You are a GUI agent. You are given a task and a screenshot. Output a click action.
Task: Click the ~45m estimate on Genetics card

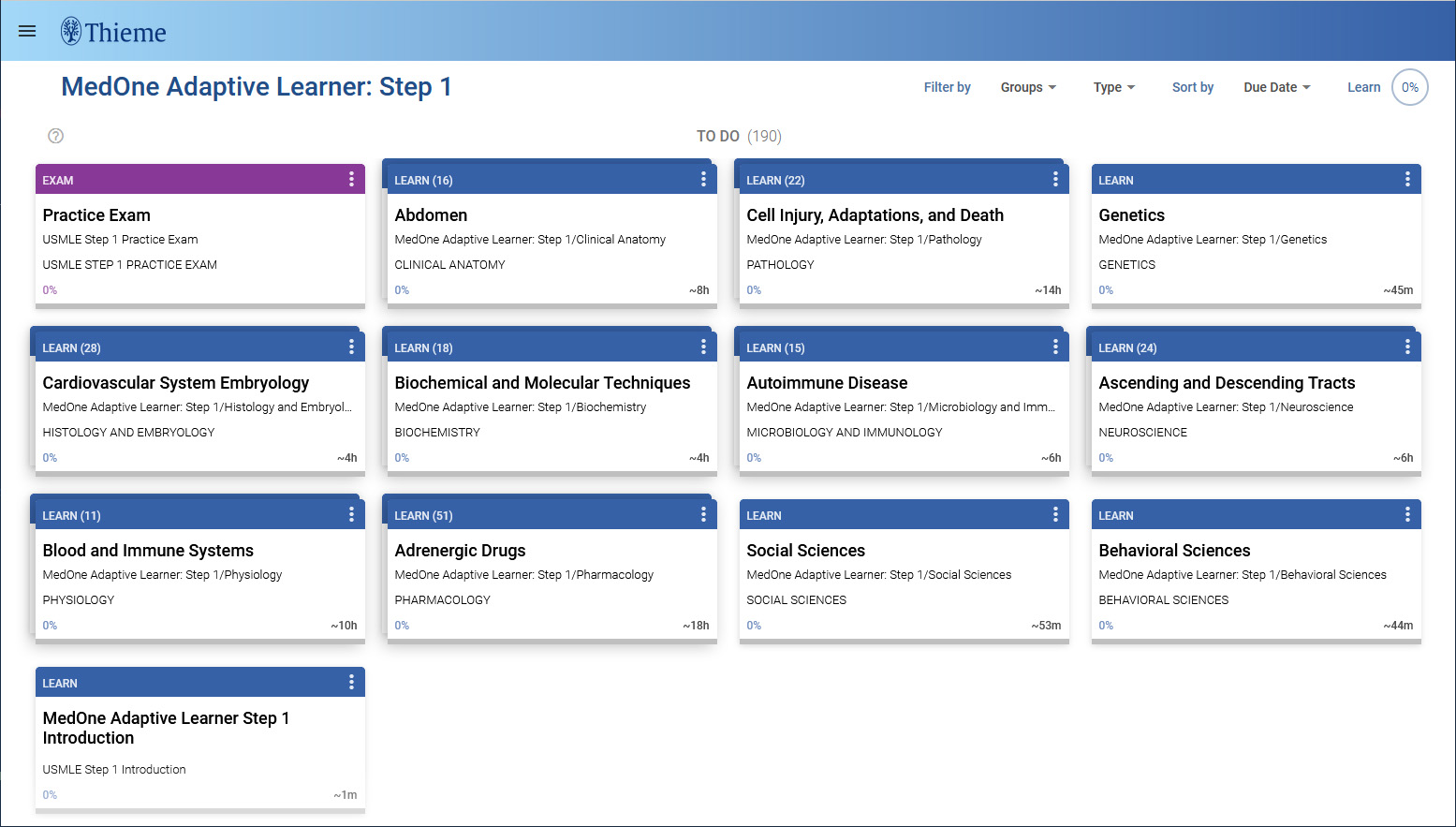coord(1398,290)
